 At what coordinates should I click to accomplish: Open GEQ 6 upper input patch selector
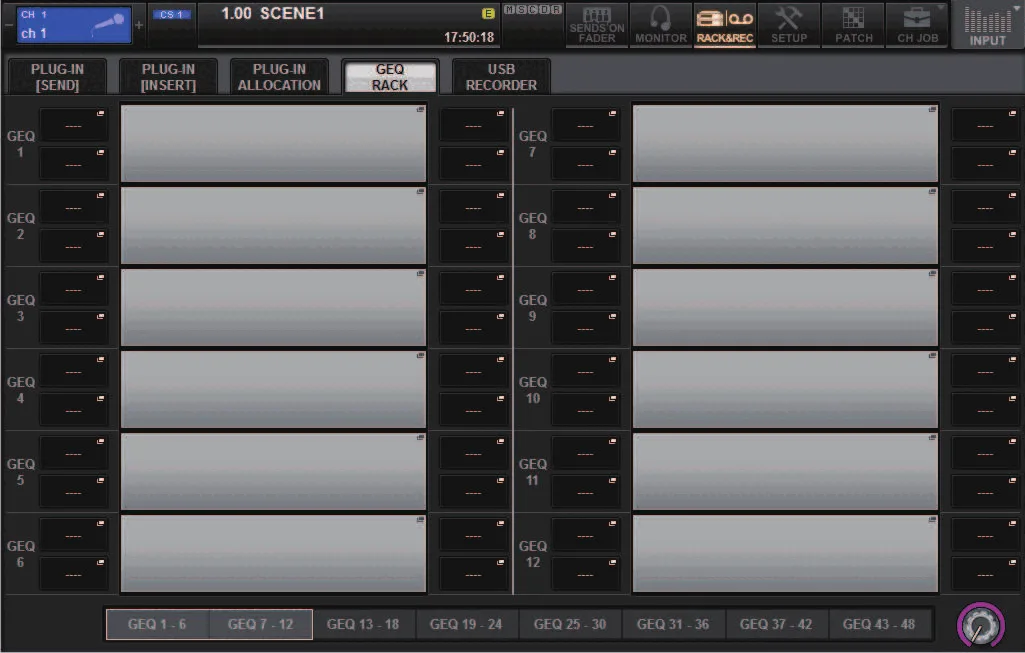[73, 535]
